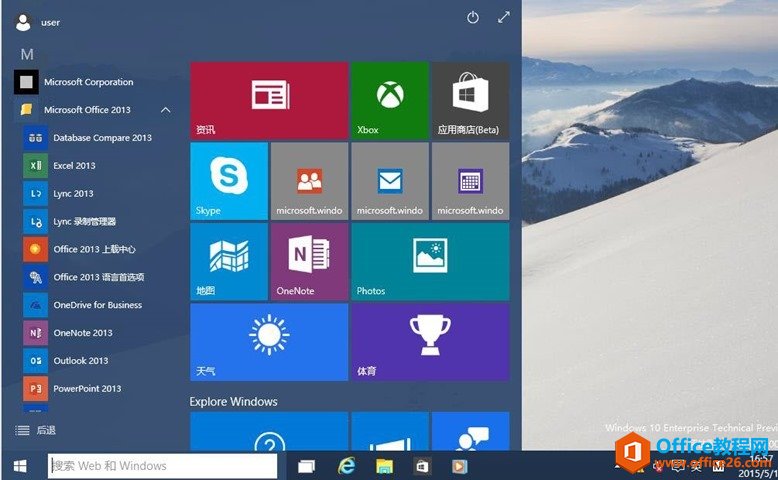The height and width of the screenshot is (480, 778).
Task: Open the 地图 maps tile
Action: click(x=229, y=262)
